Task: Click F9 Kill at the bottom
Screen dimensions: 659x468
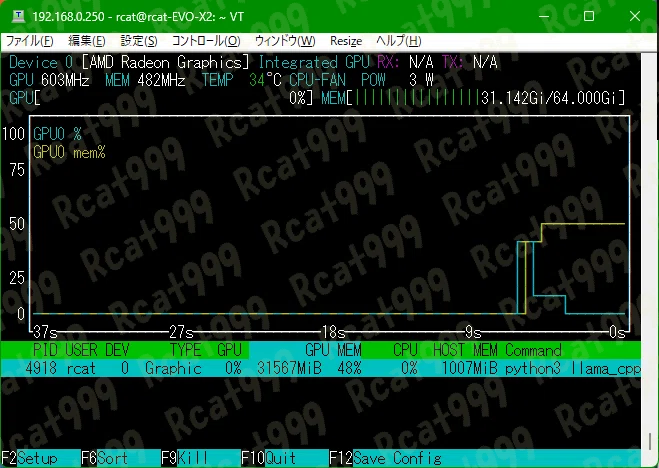Action: click(185, 458)
